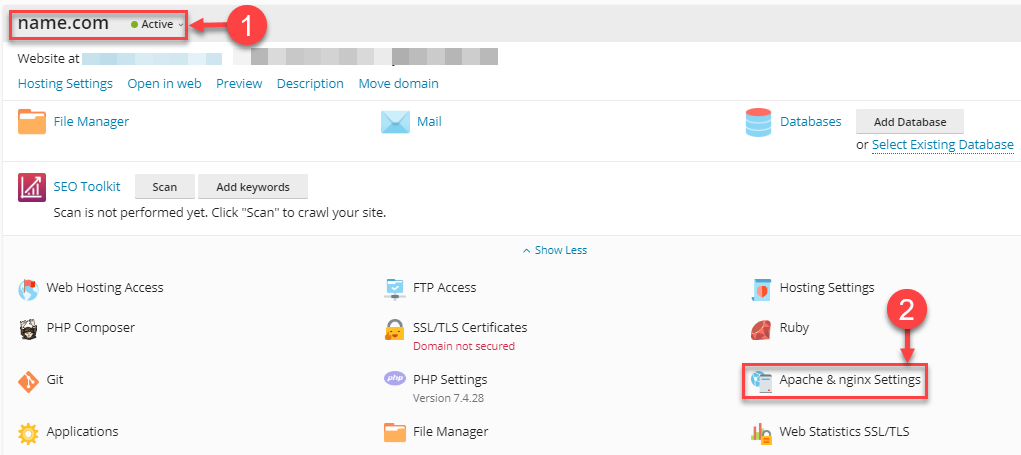Open the FTP Access label
Image resolution: width=1021 pixels, height=455 pixels.
point(445,287)
